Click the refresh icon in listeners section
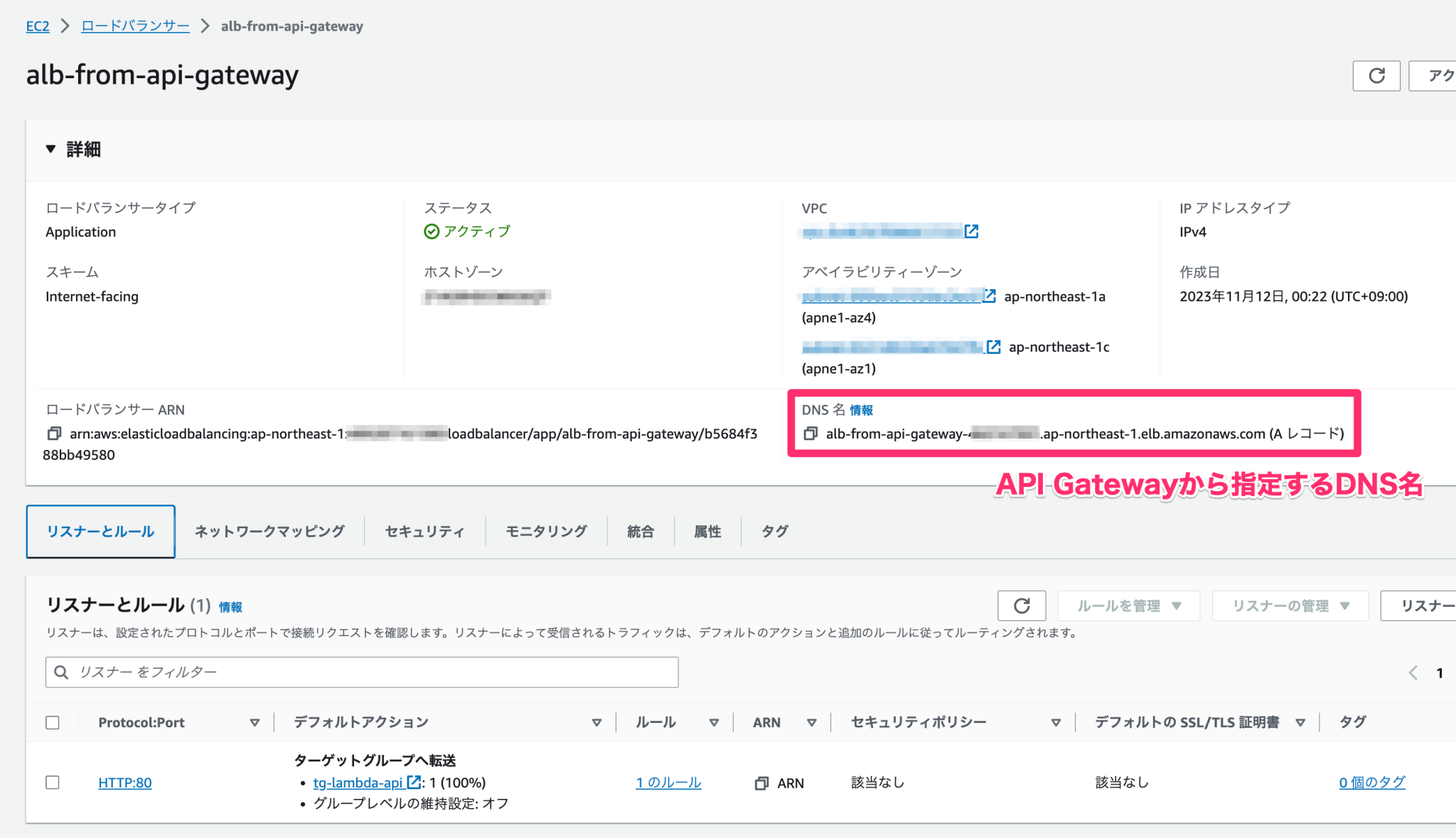1456x838 pixels. [x=1022, y=606]
